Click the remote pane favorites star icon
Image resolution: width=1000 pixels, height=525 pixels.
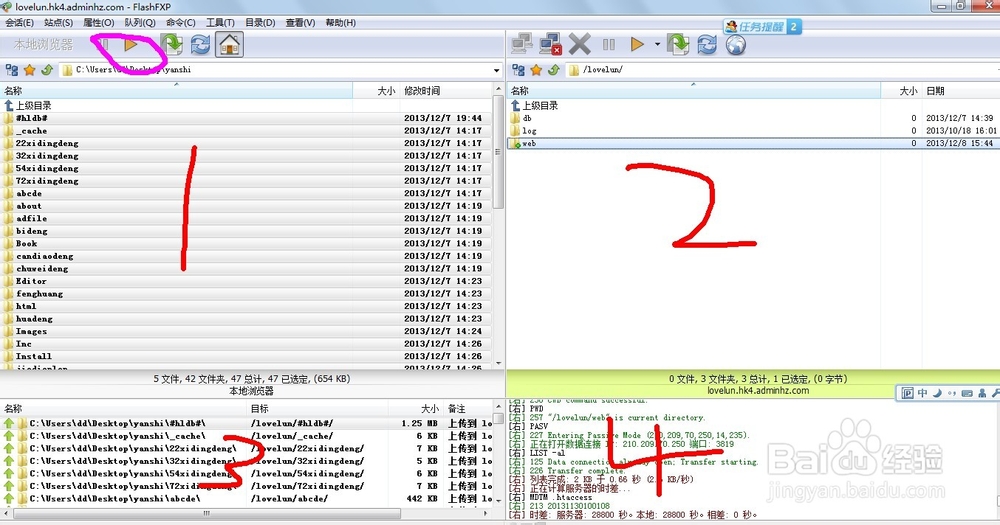[536, 70]
